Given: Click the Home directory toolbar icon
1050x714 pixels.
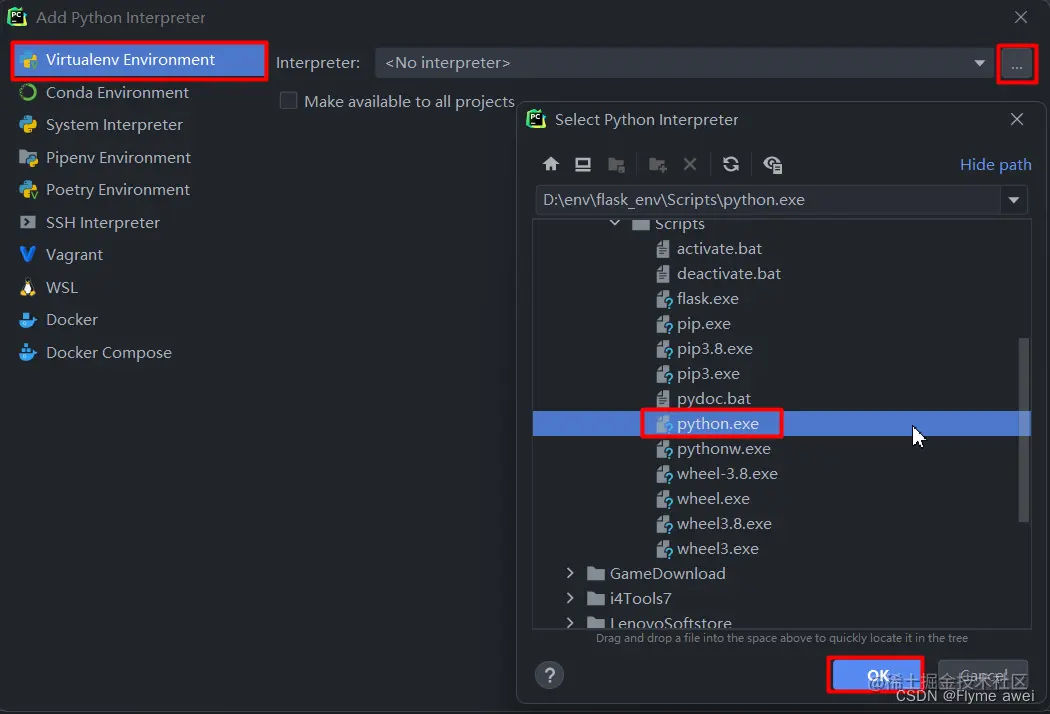Looking at the screenshot, I should pyautogui.click(x=550, y=164).
